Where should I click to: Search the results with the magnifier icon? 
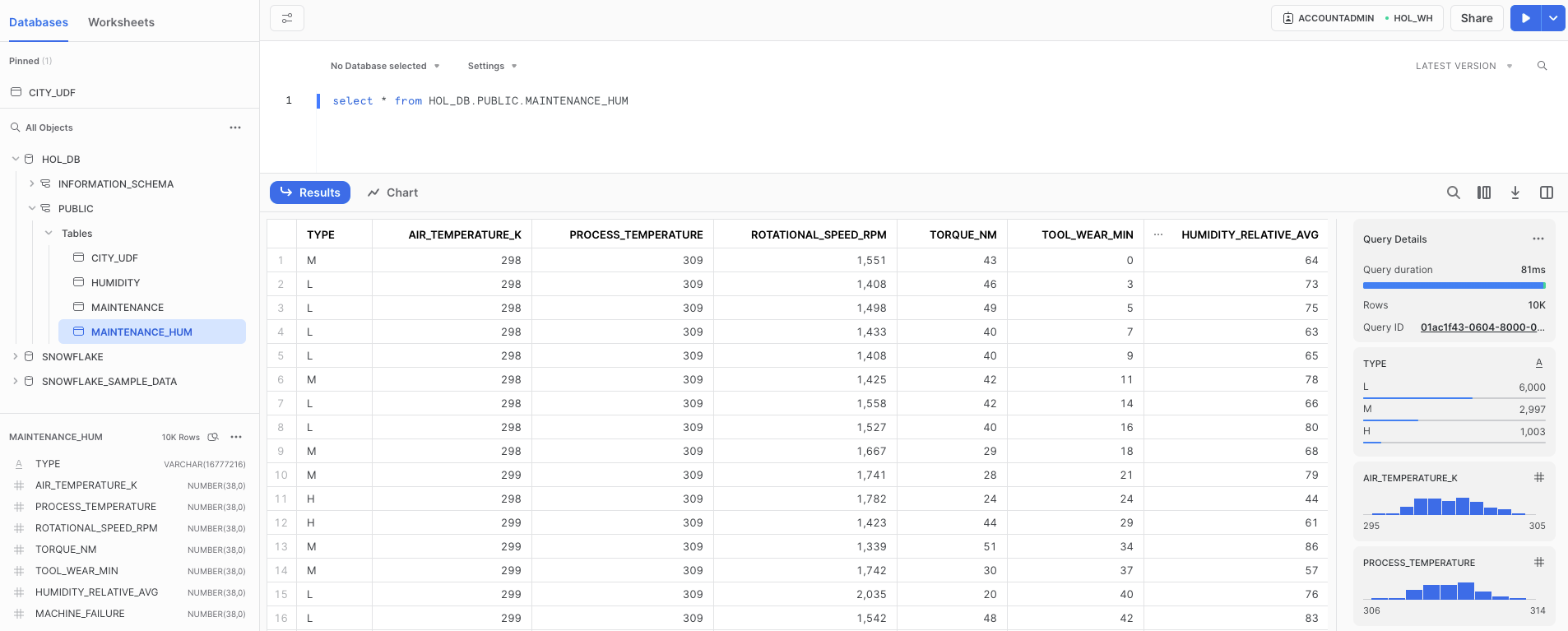1454,193
